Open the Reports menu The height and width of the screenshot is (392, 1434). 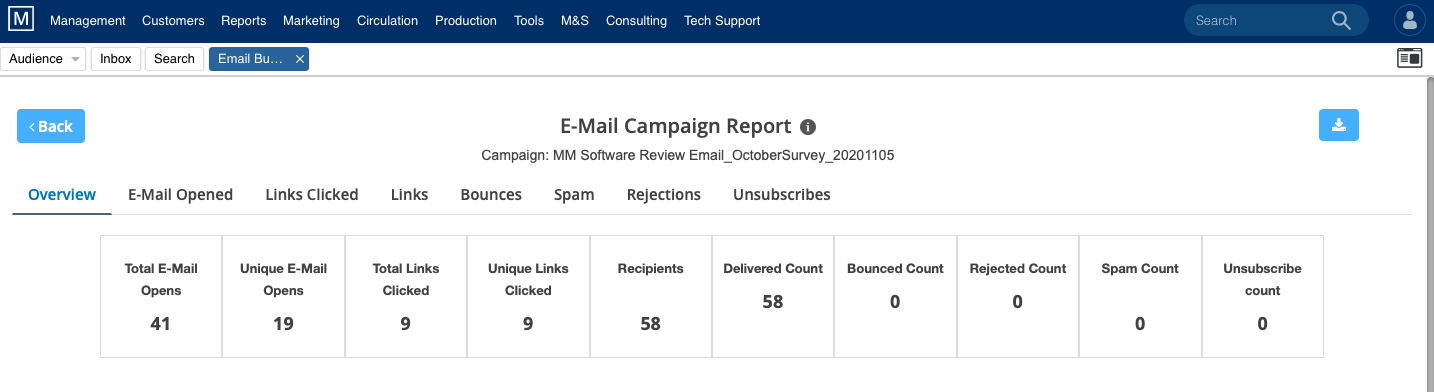(244, 20)
